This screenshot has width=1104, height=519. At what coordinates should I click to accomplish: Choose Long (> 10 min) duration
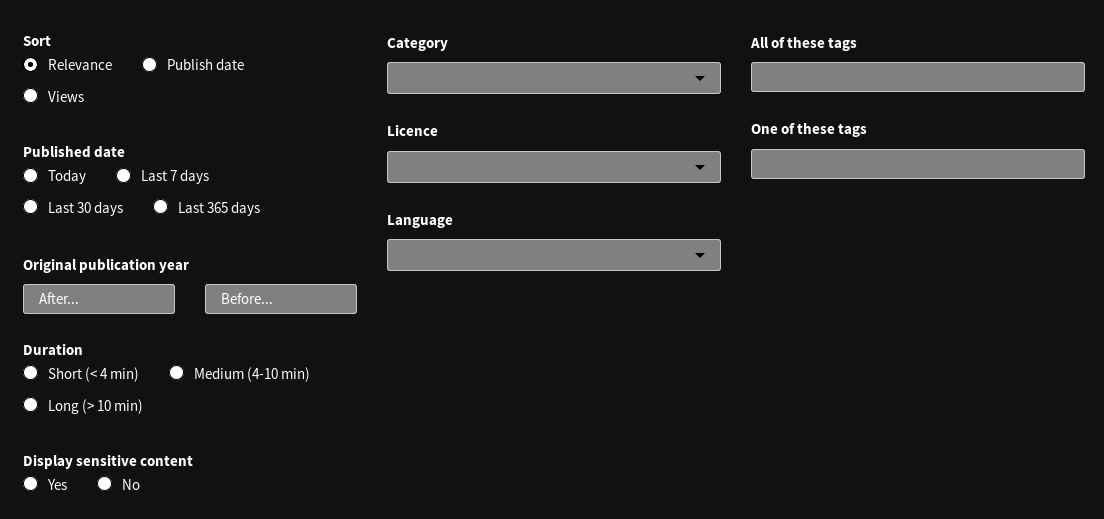[30, 405]
